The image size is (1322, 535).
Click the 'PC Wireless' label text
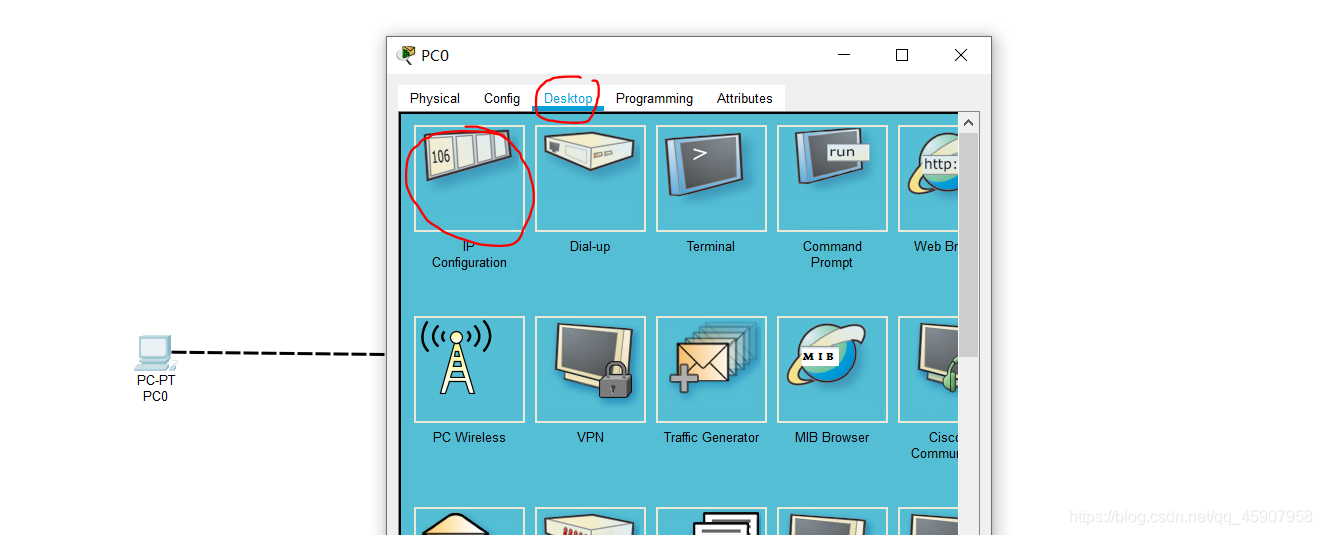point(469,437)
